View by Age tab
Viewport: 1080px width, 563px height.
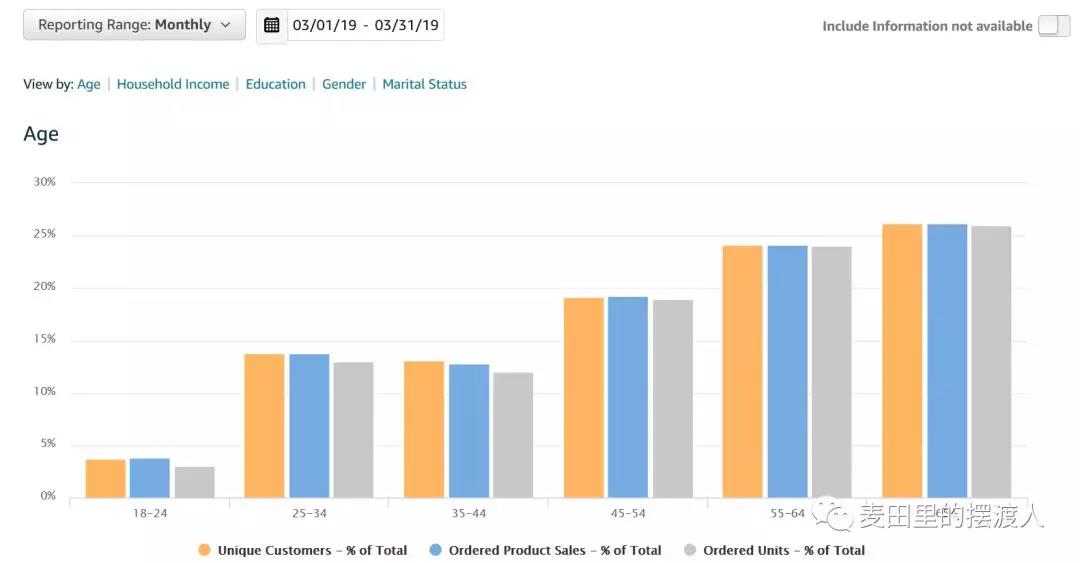(89, 84)
